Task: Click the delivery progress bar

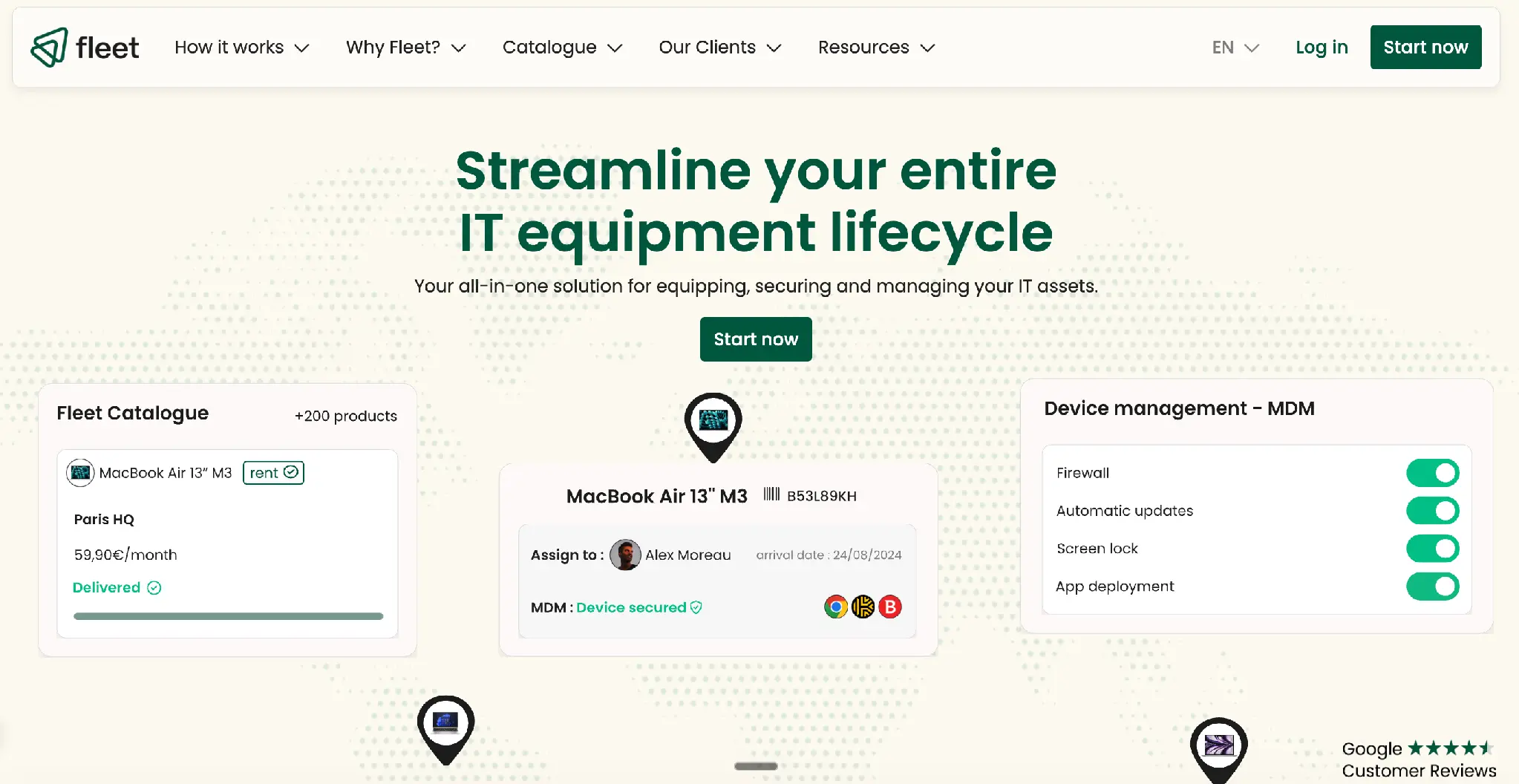Action: (x=228, y=616)
